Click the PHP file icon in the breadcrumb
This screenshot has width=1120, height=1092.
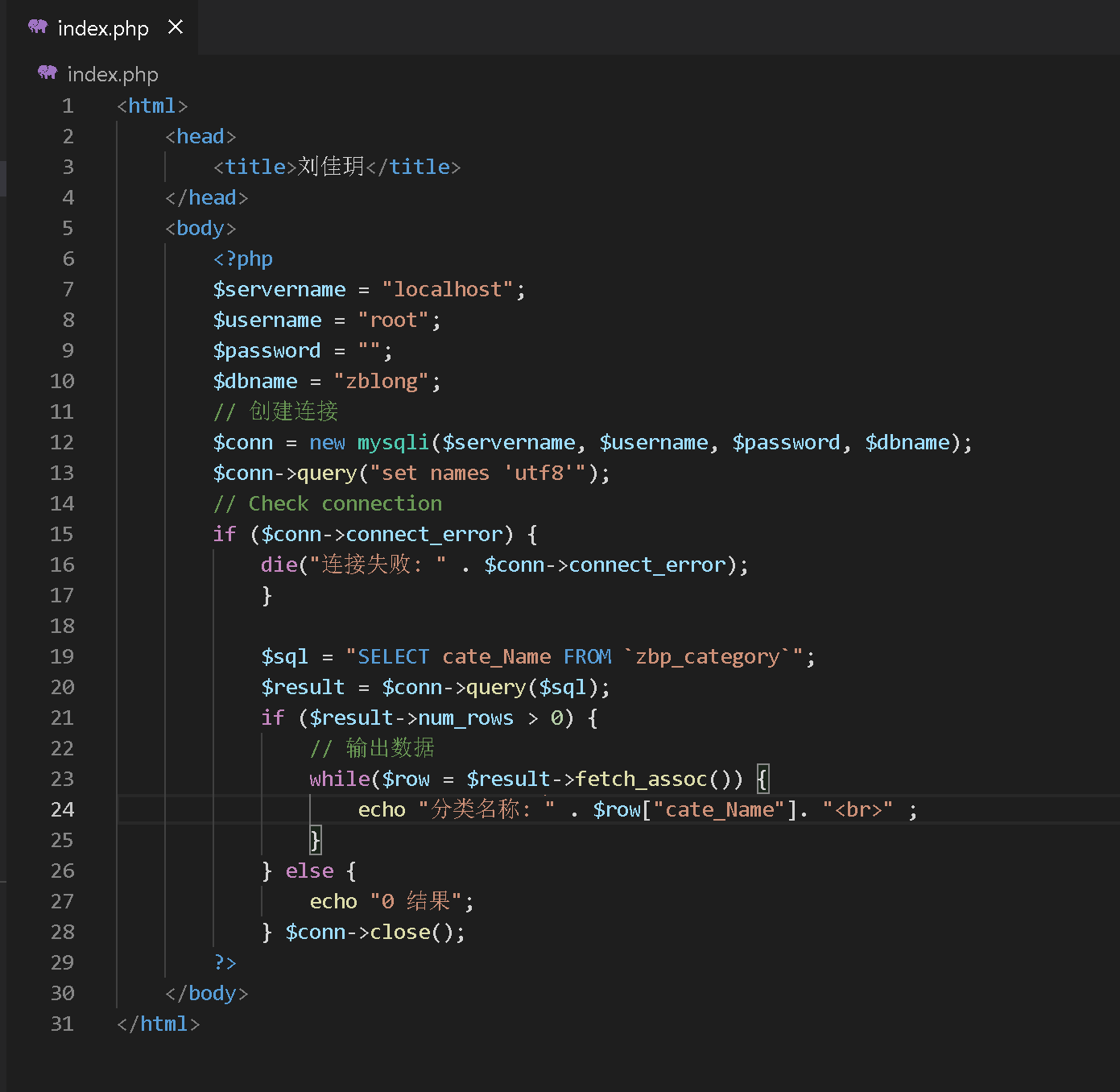tap(48, 73)
